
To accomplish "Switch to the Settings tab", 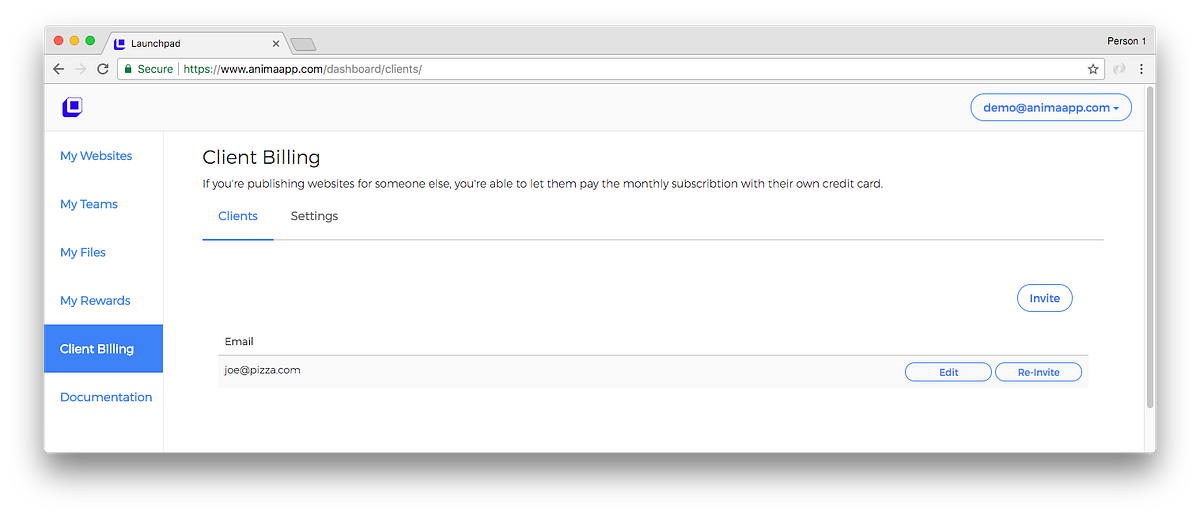I will [314, 216].
